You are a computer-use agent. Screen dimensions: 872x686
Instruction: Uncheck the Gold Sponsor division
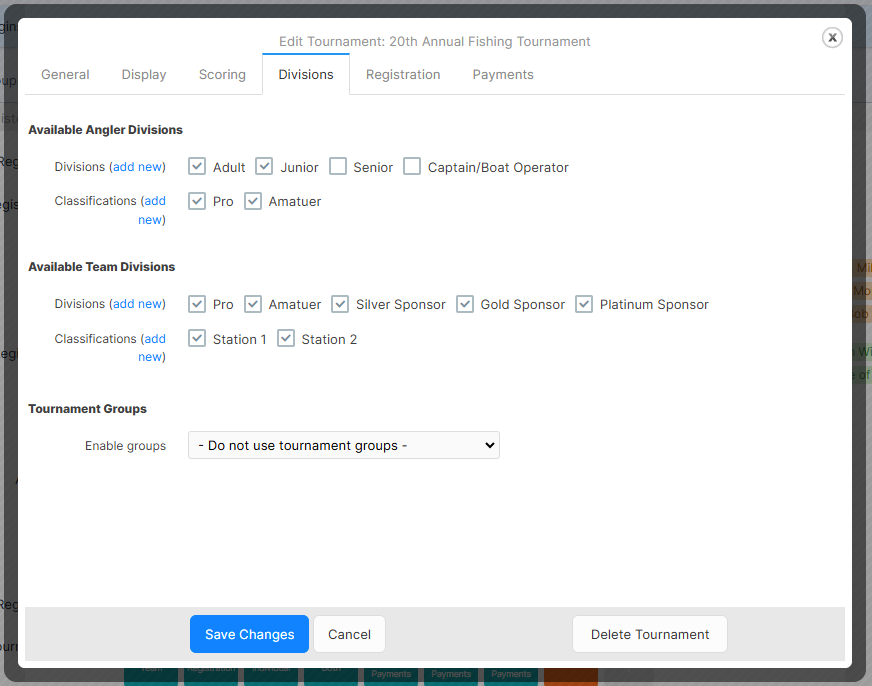pos(465,304)
